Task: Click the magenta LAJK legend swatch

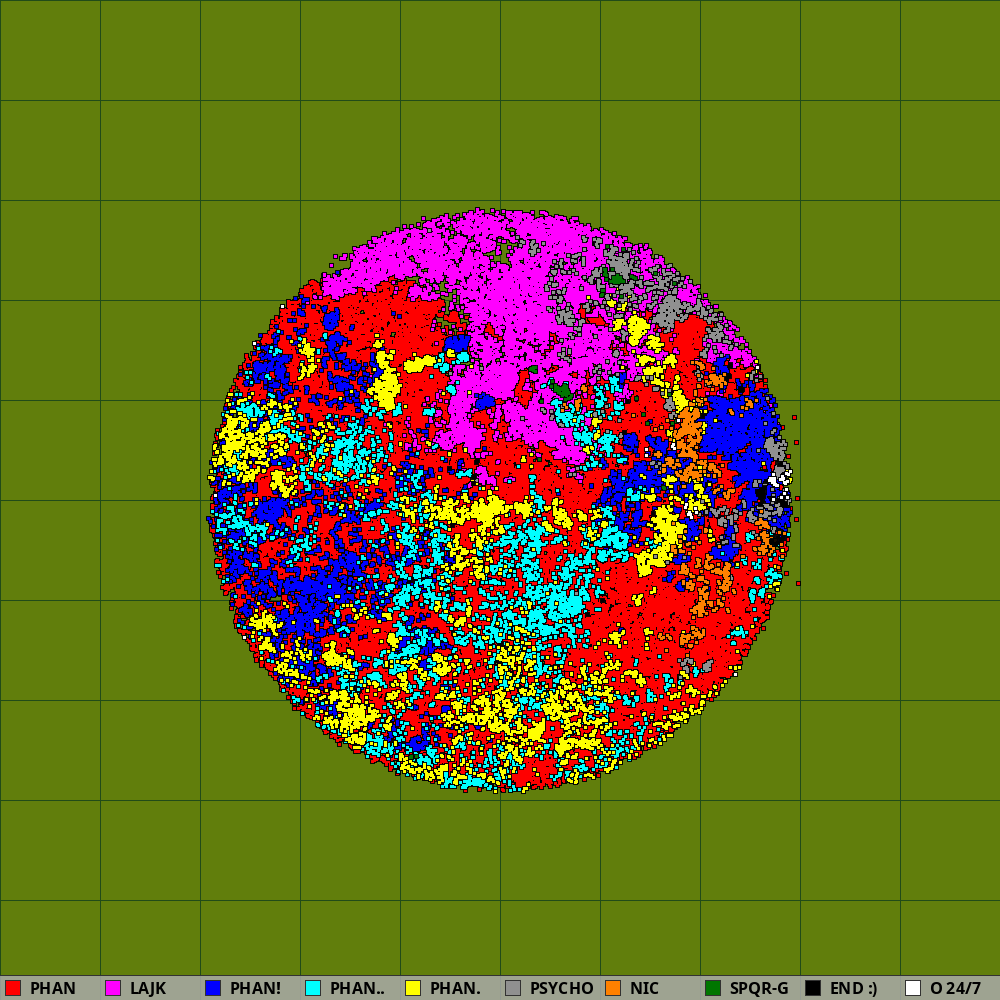Action: 113,988
